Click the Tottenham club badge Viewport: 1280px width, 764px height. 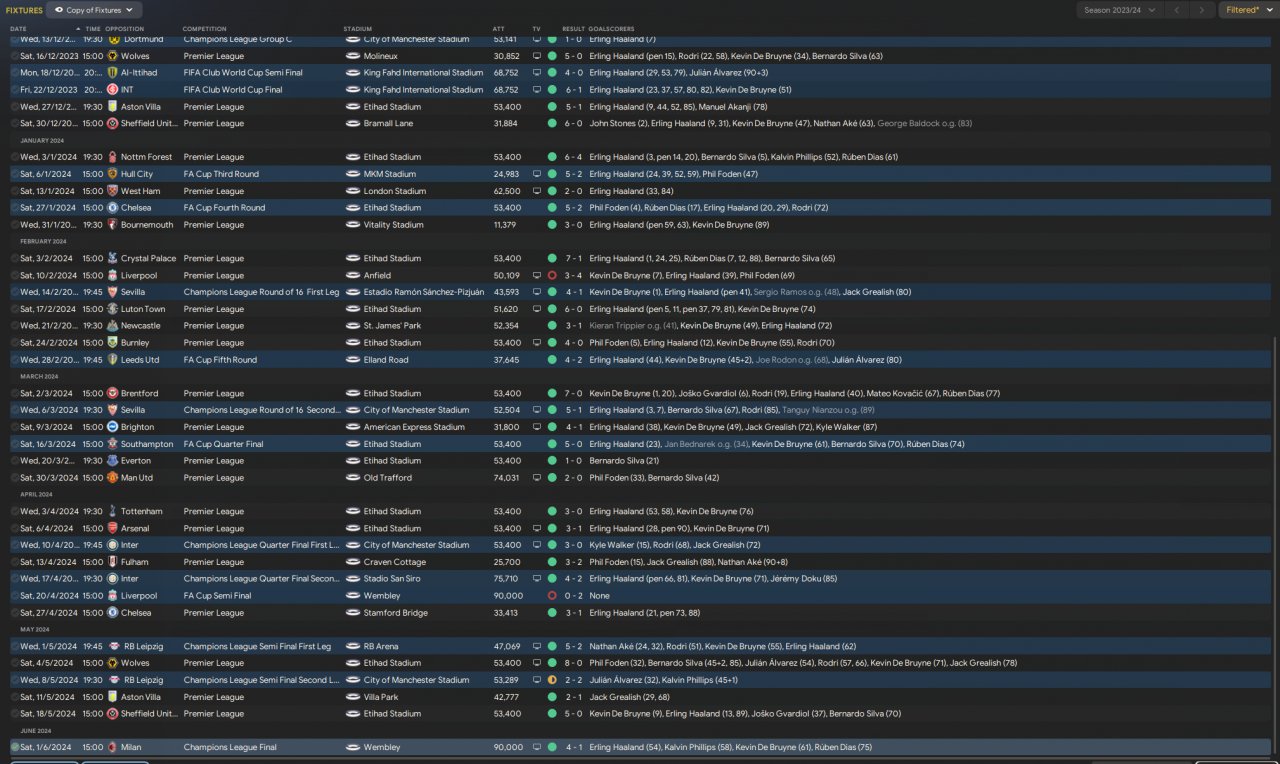tap(113, 511)
